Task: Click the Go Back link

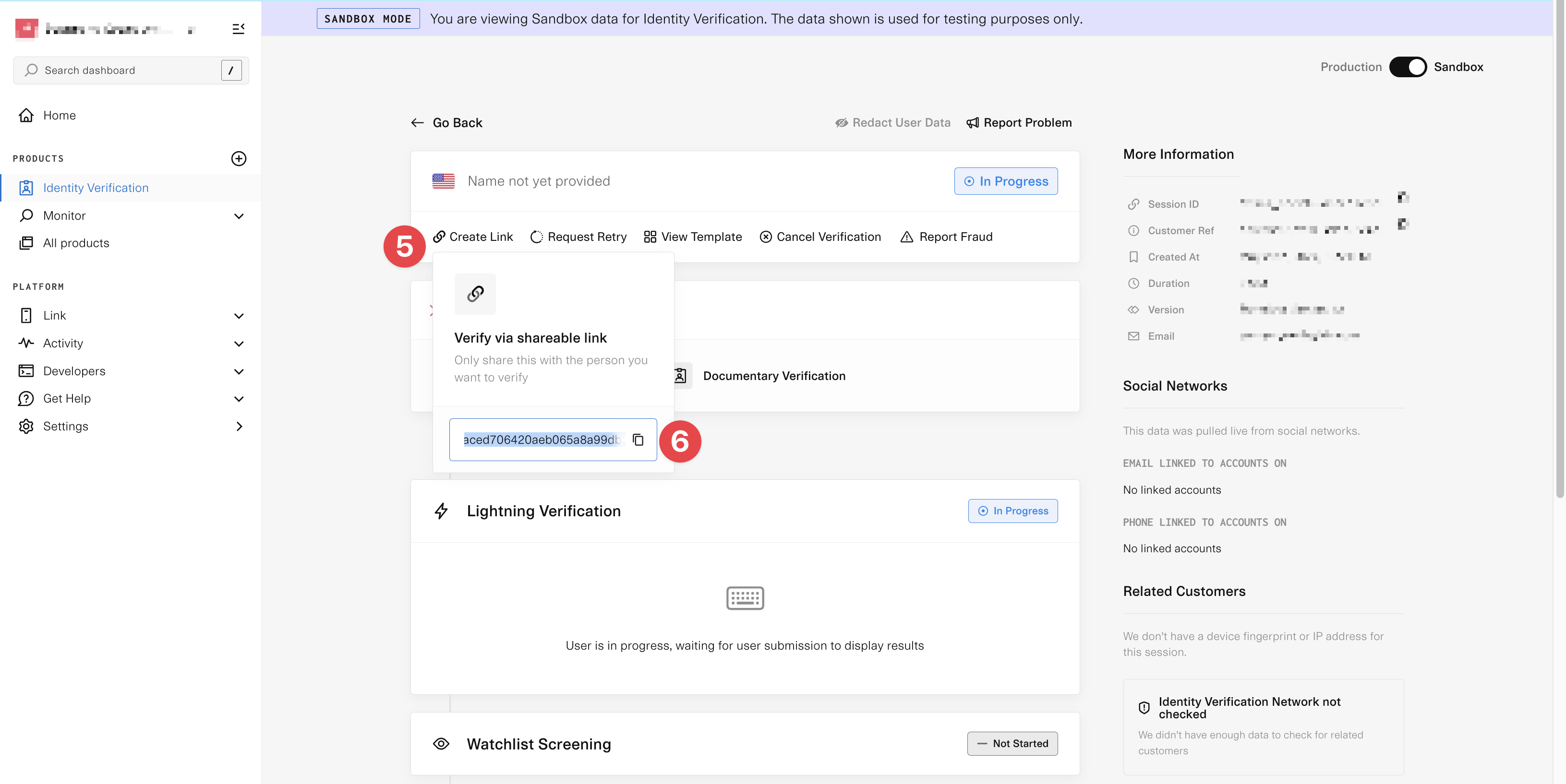Action: tap(447, 123)
